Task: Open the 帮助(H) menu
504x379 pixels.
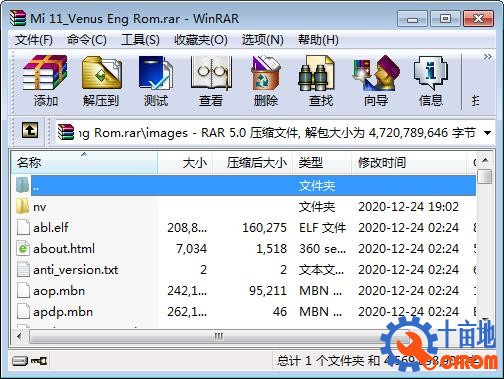Action: 318,40
